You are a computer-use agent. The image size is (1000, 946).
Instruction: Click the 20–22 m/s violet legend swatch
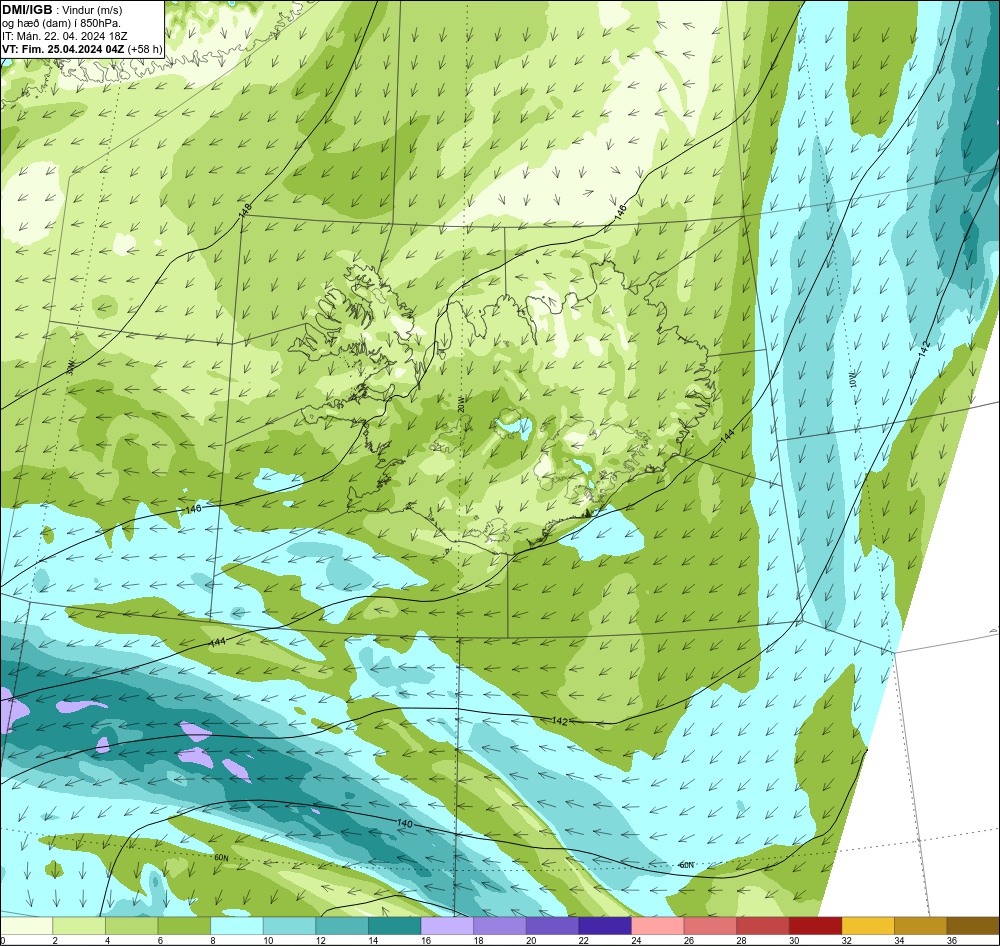point(552,926)
